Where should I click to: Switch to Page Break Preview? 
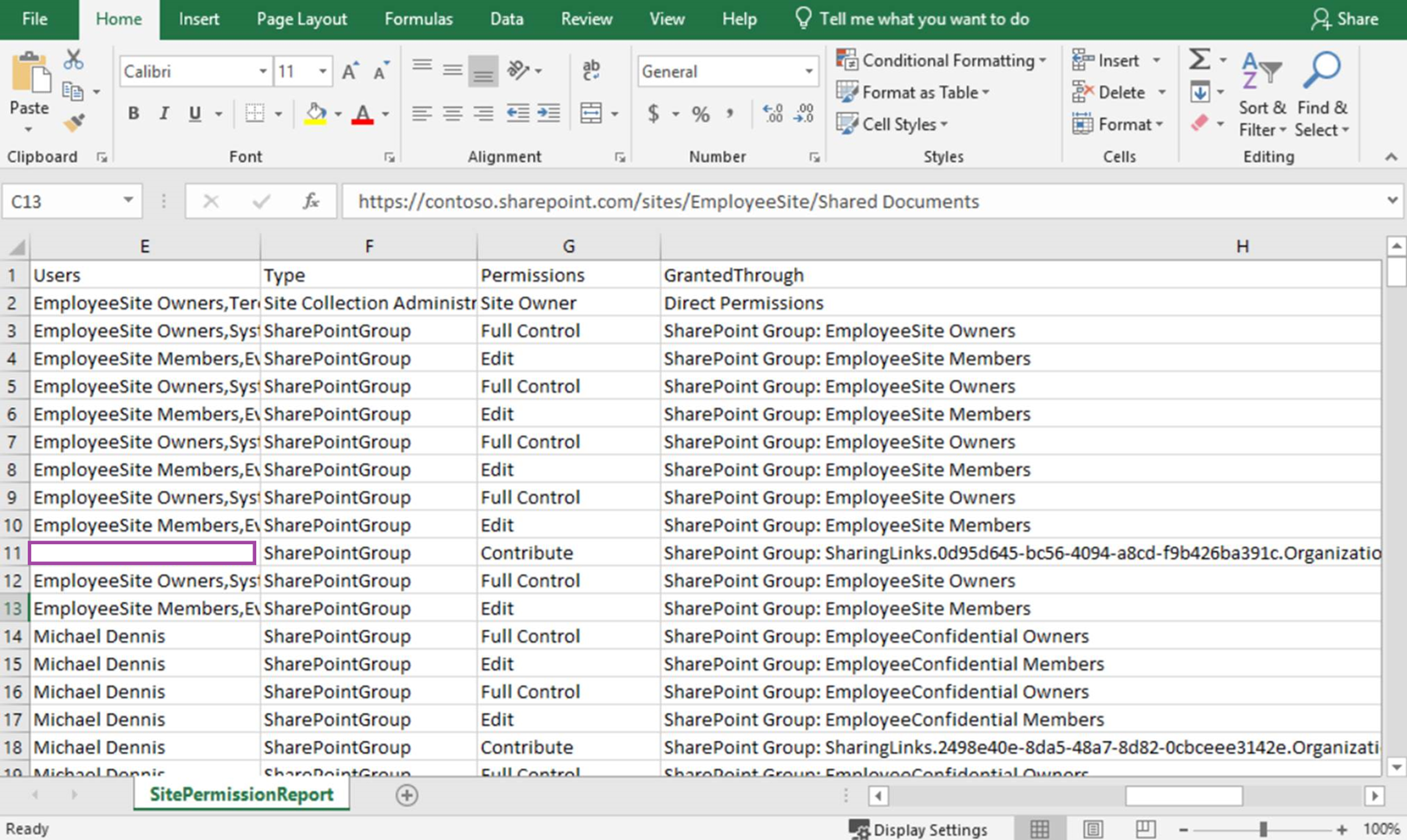(x=1146, y=829)
